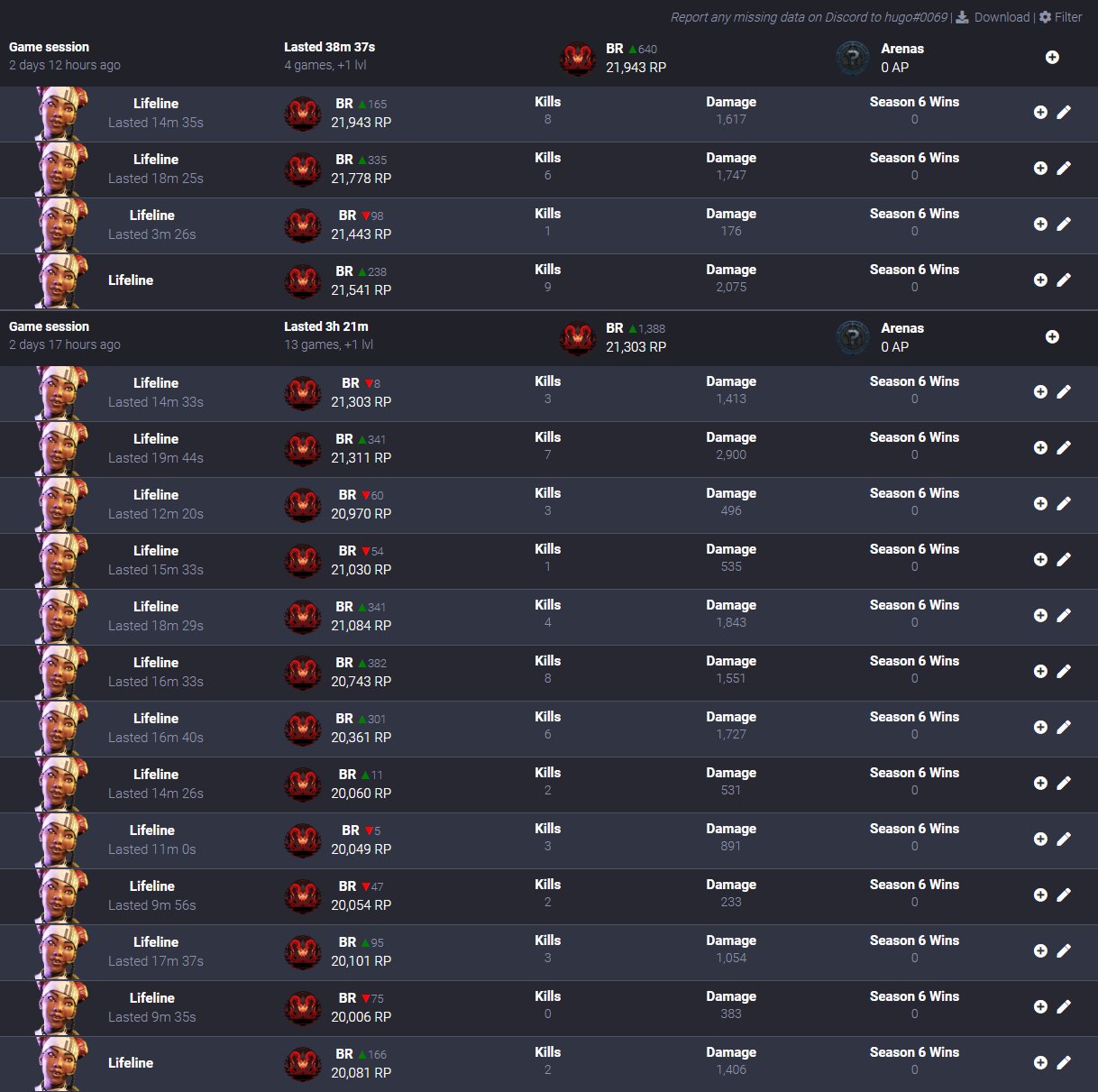This screenshot has width=1098, height=1092.
Task: Select the 1,843 damage value
Action: [x=731, y=622]
